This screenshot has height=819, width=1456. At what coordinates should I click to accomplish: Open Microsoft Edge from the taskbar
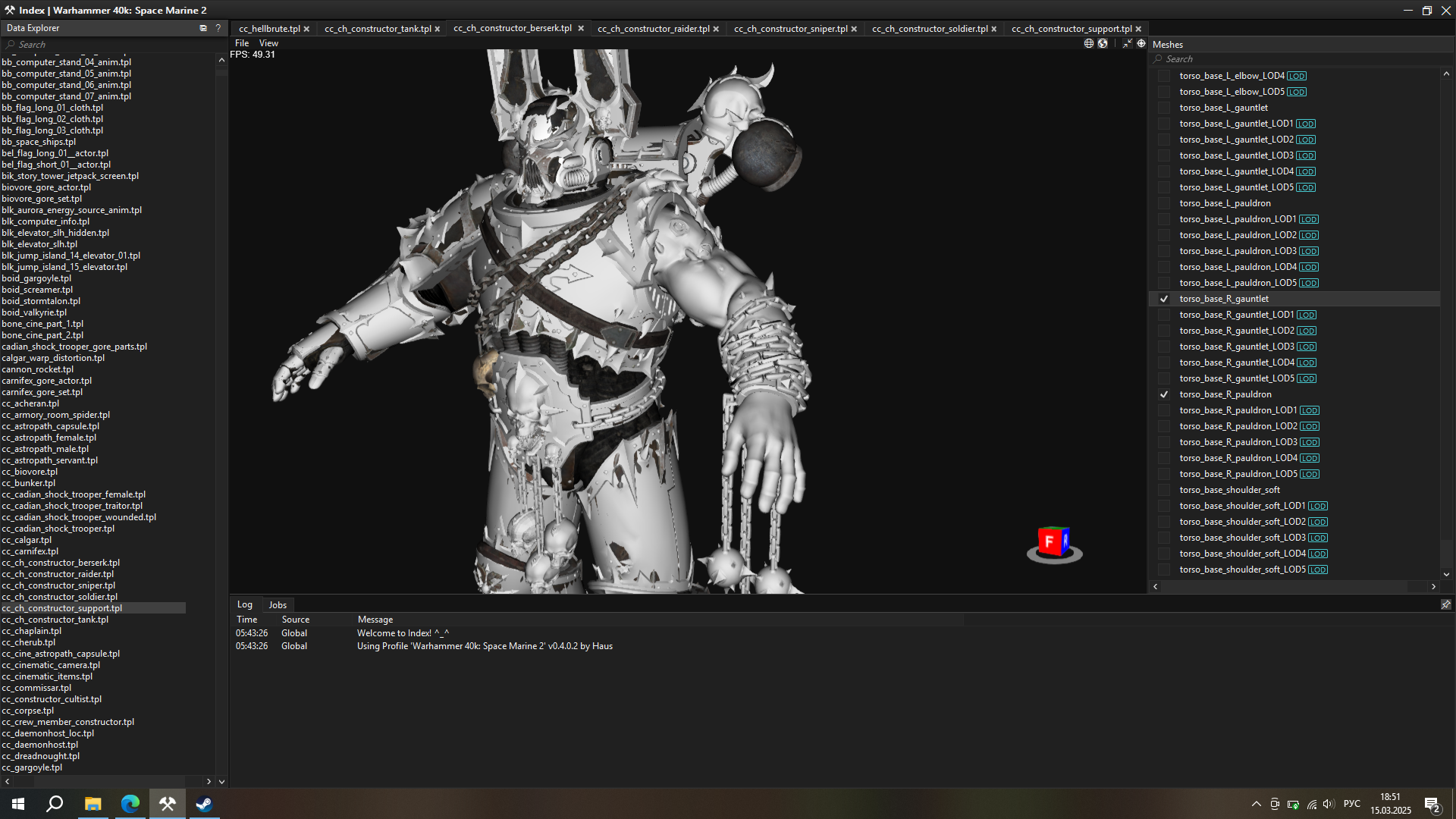pyautogui.click(x=130, y=804)
